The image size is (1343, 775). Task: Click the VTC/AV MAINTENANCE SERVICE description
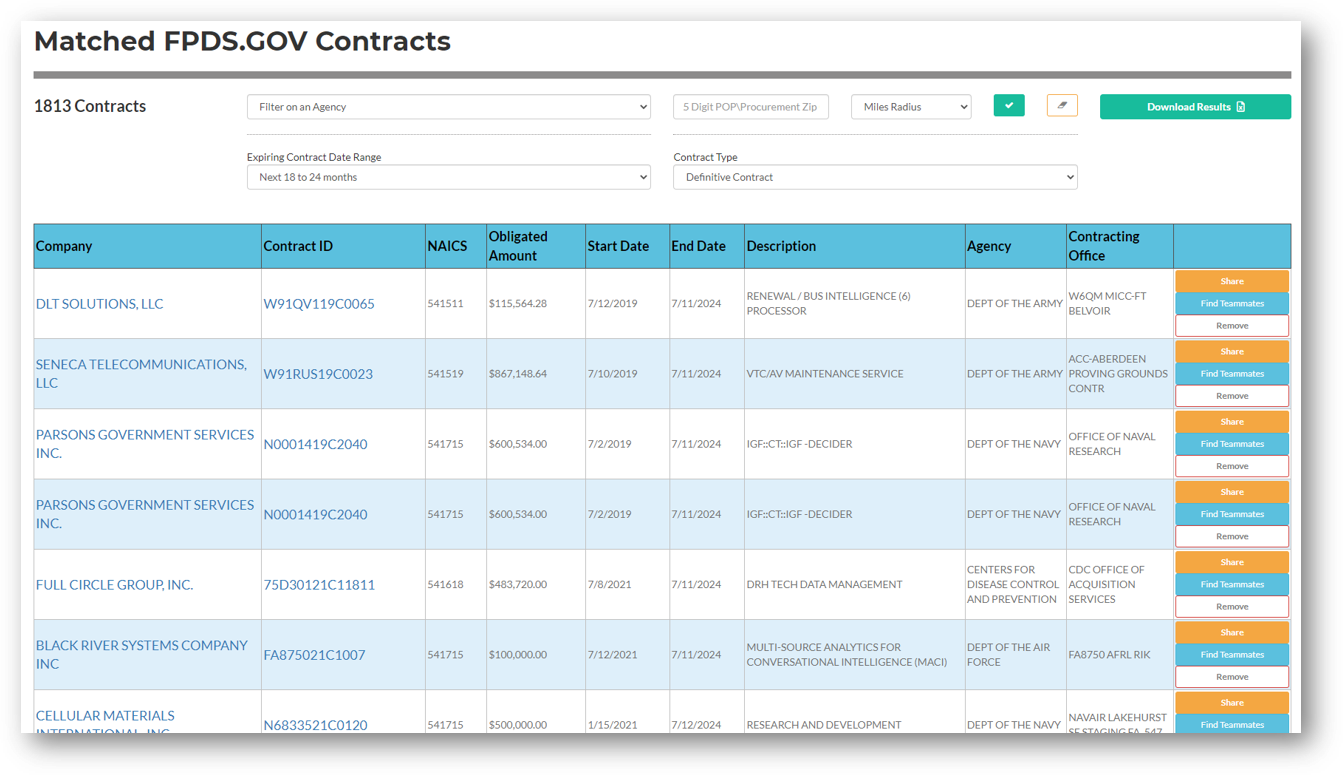(x=825, y=373)
